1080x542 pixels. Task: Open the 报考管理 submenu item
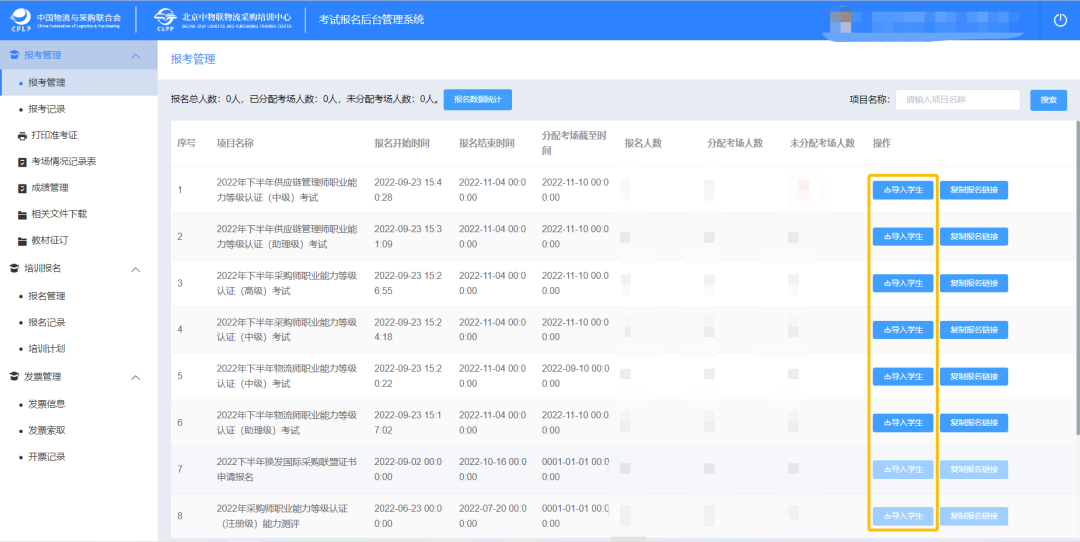pyautogui.click(x=79, y=83)
